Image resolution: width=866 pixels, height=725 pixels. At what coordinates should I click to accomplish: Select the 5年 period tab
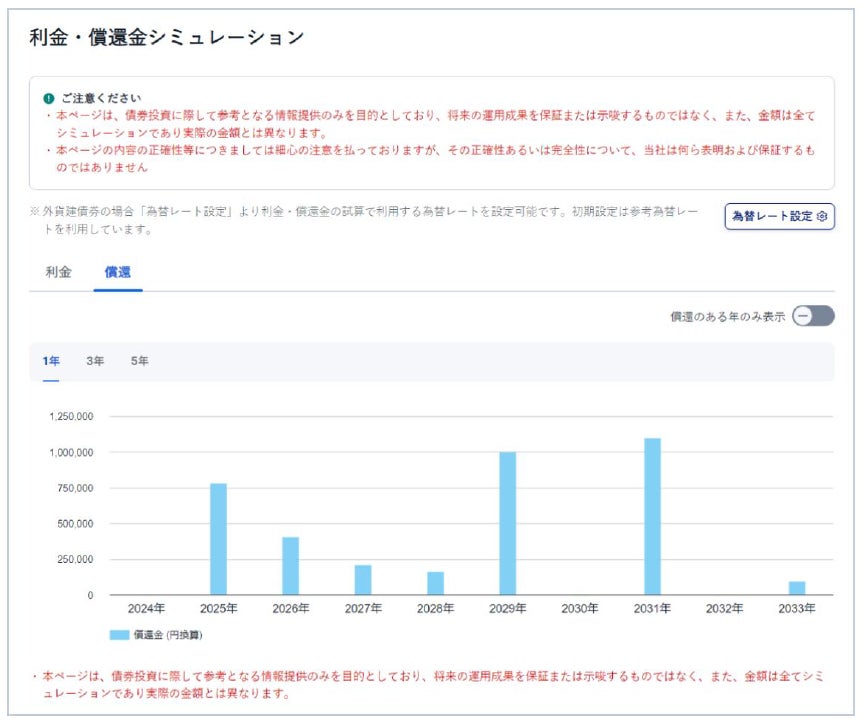coord(140,361)
